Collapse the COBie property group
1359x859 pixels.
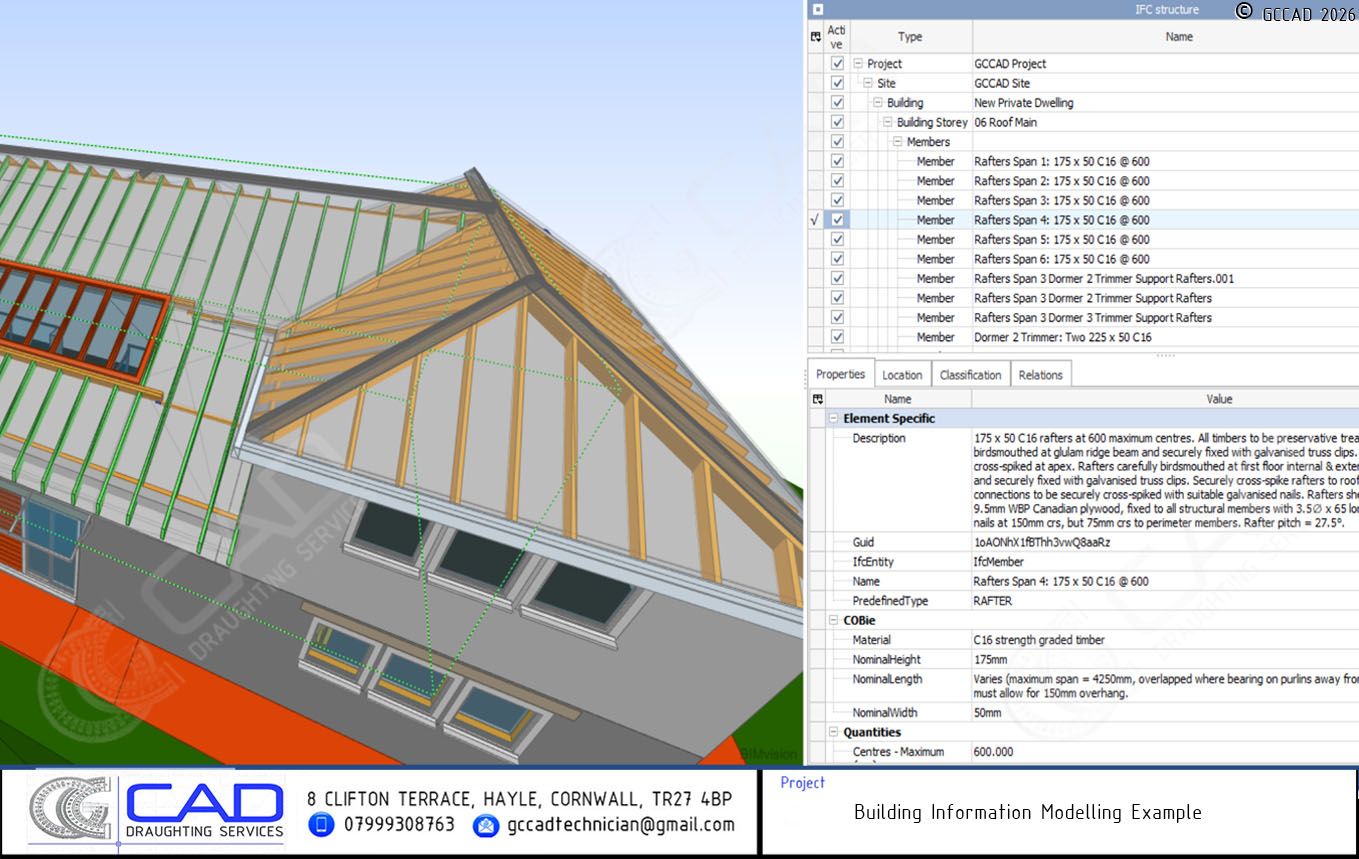pyautogui.click(x=834, y=621)
